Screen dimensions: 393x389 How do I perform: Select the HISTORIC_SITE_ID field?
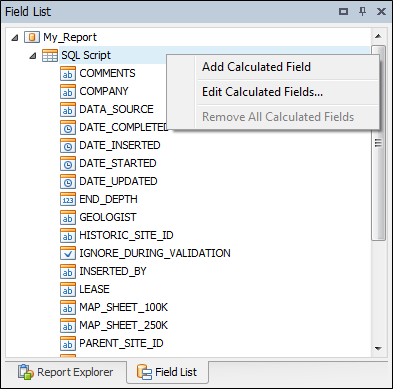pyautogui.click(x=126, y=235)
